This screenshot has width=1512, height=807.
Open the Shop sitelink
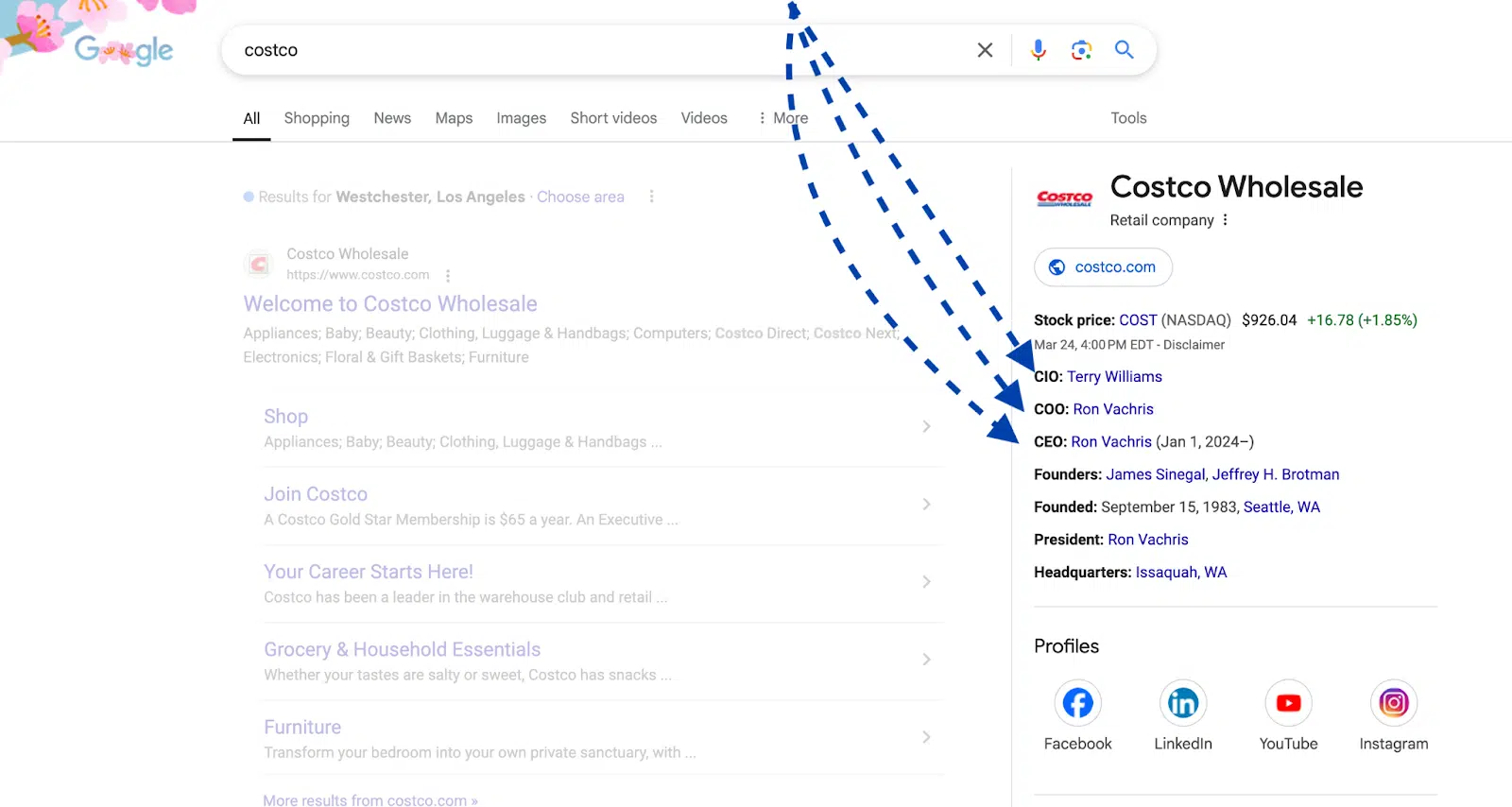coord(285,417)
